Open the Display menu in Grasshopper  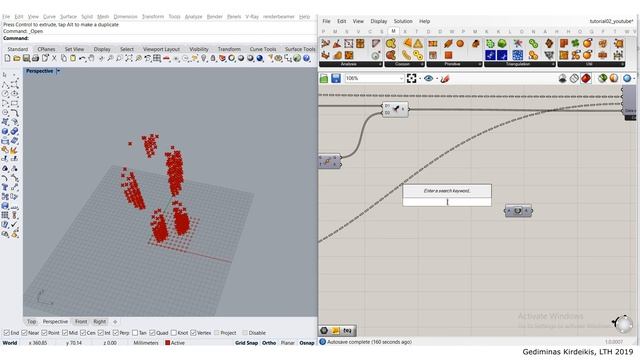coord(378,21)
